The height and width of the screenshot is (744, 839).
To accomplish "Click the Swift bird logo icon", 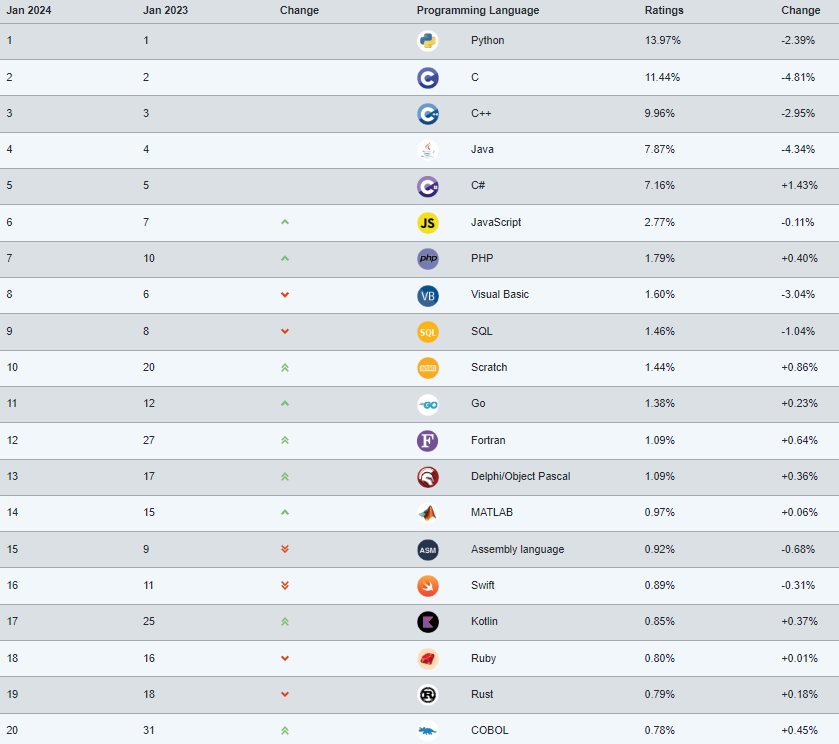I will click(x=428, y=586).
